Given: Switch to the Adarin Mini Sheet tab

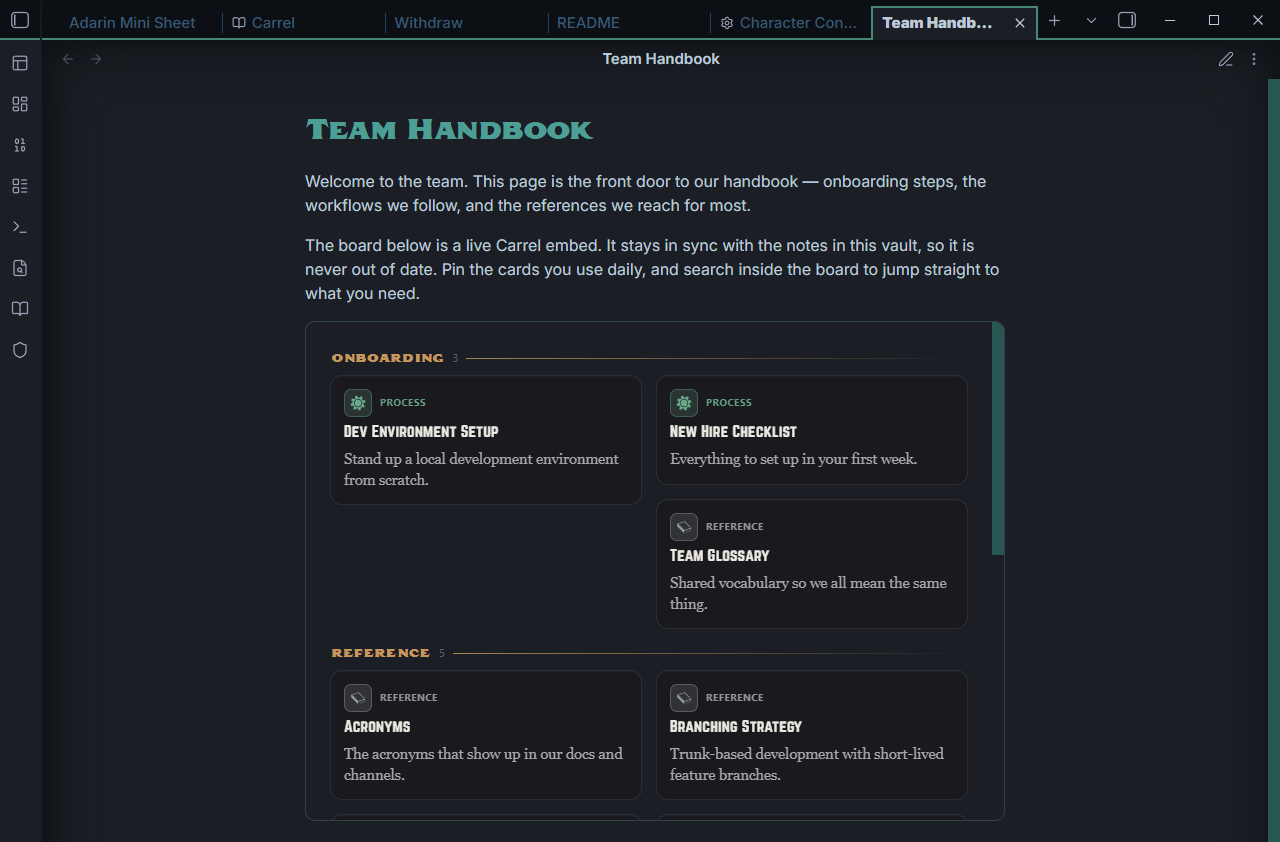Looking at the screenshot, I should click(x=132, y=23).
